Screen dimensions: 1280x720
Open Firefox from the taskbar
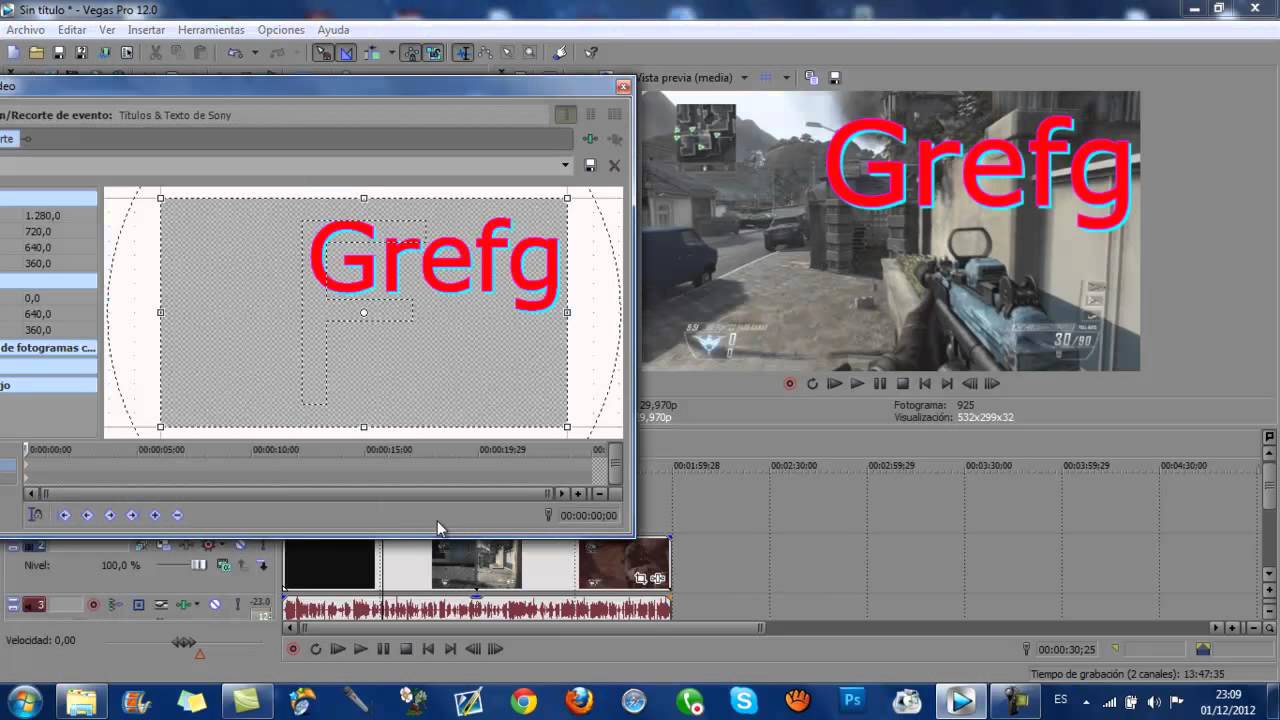pyautogui.click(x=579, y=701)
